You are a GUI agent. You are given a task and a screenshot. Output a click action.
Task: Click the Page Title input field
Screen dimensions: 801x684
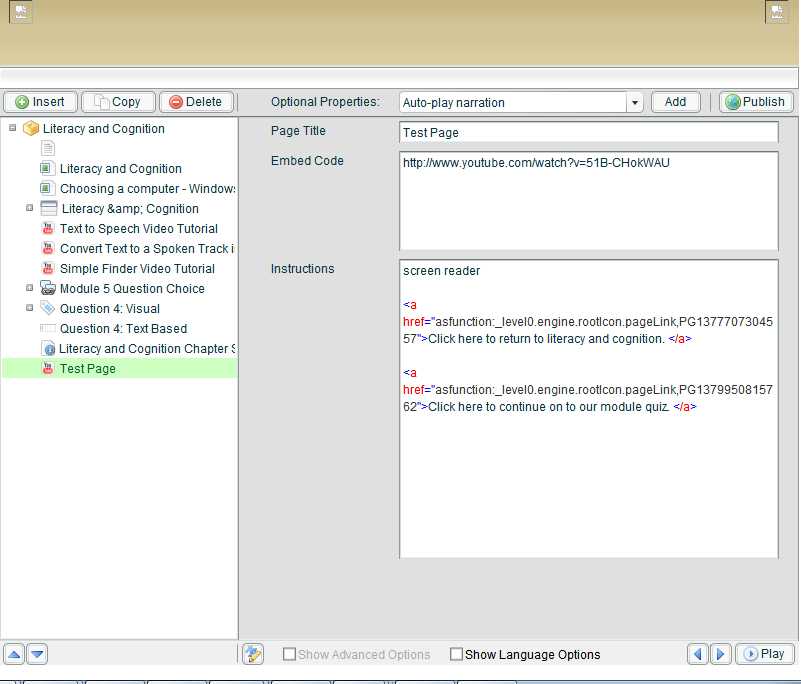pyautogui.click(x=588, y=132)
